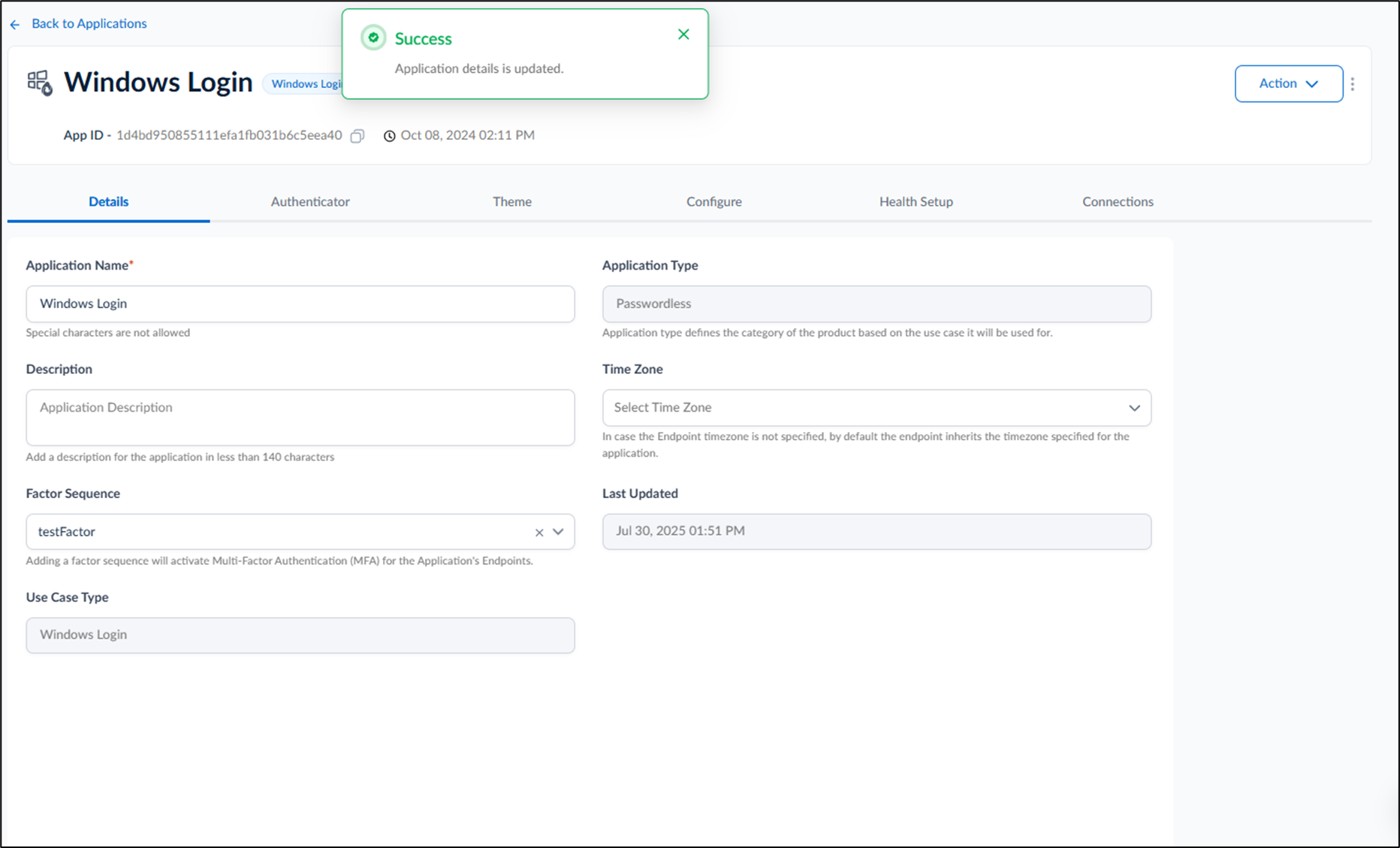This screenshot has height=848, width=1400.
Task: View the Connections tab
Action: (x=1118, y=201)
